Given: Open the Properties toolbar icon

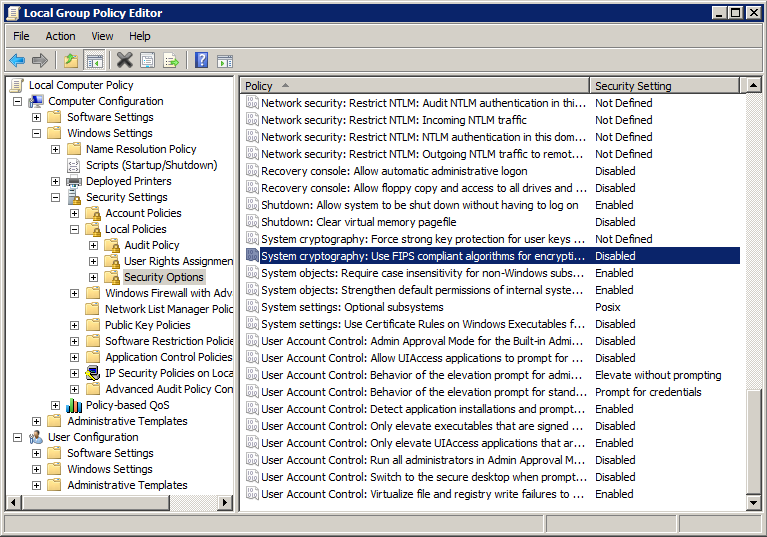Looking at the screenshot, I should [x=147, y=61].
